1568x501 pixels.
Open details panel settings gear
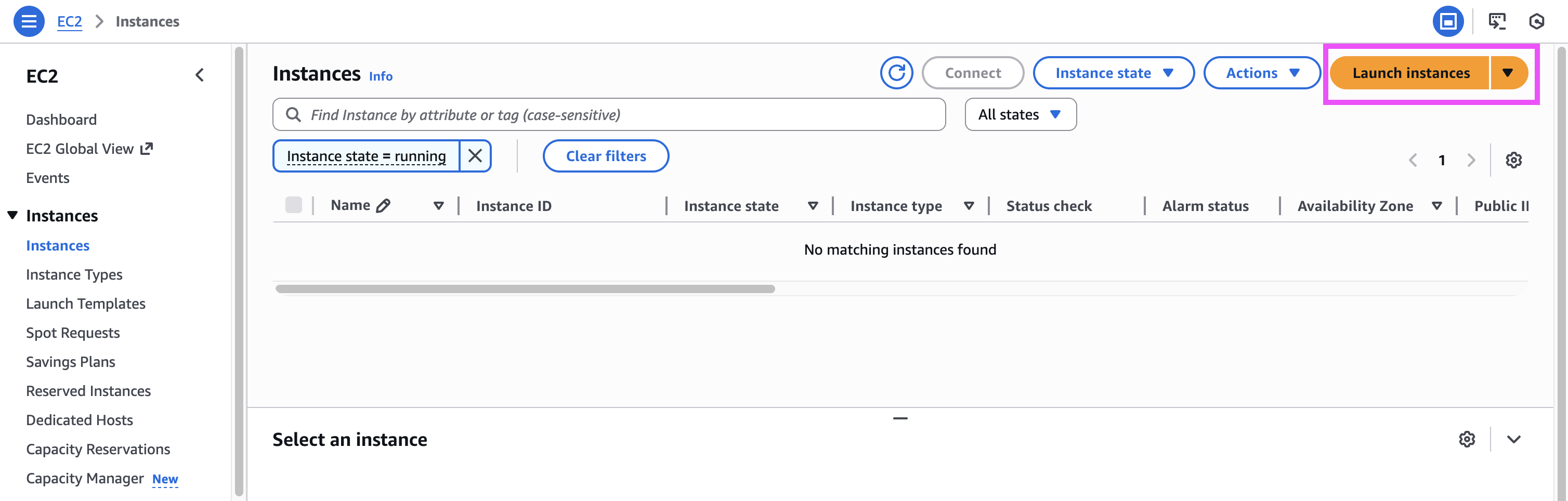(1467, 439)
